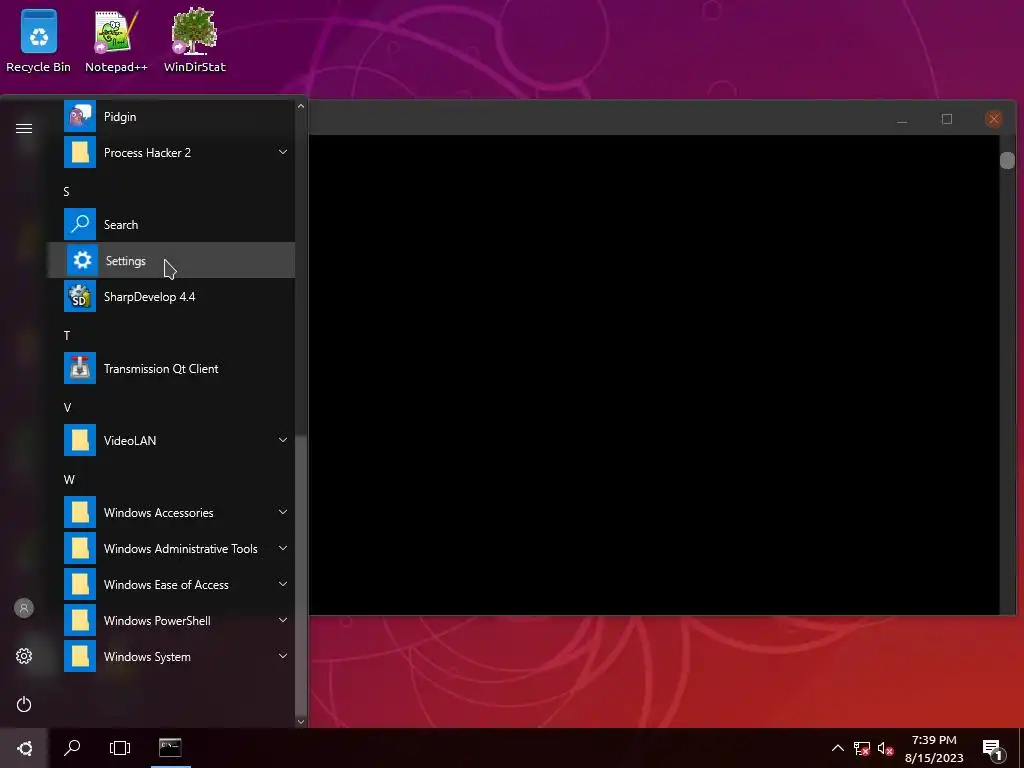Click inside the black console area

tap(654, 375)
